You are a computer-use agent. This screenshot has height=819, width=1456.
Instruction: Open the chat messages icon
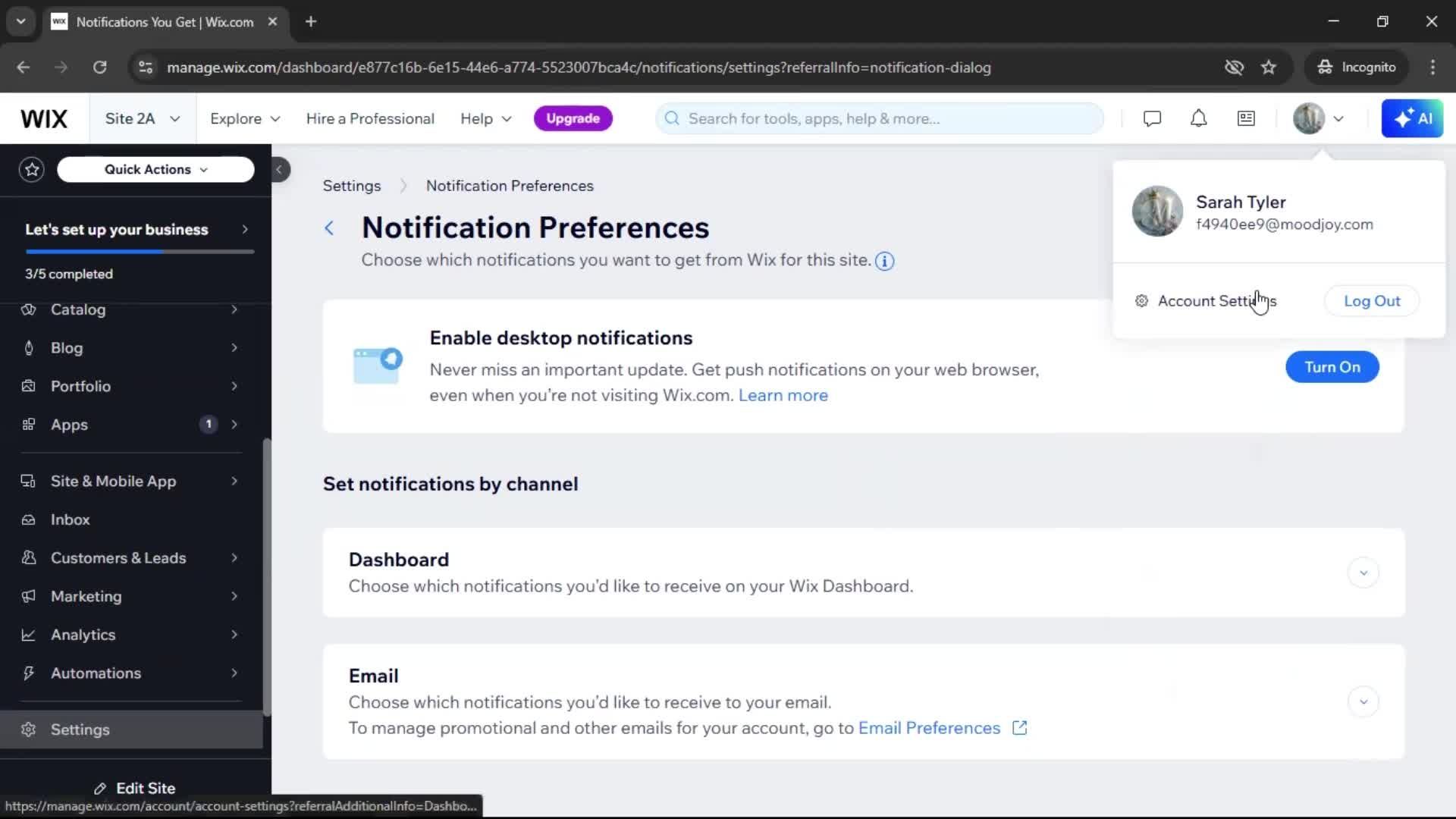[1152, 119]
